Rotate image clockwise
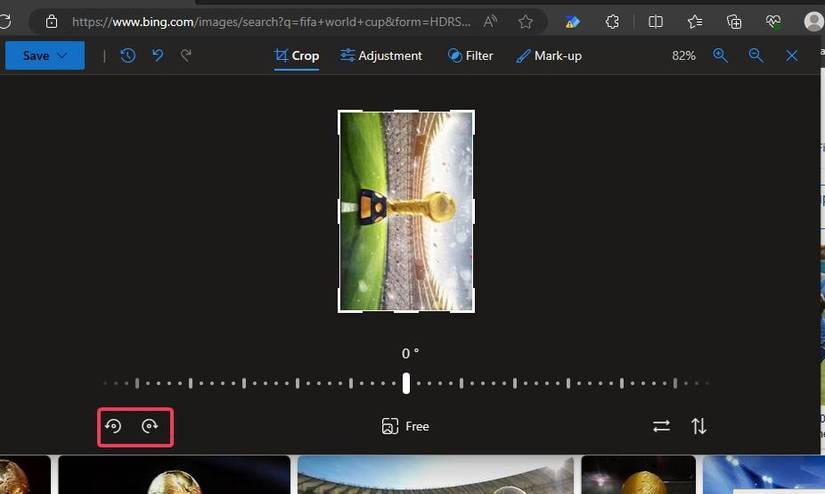Image resolution: width=825 pixels, height=494 pixels. [x=150, y=426]
